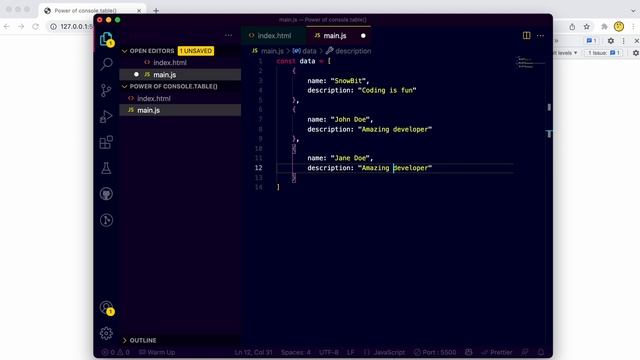Bookmark the page with the star icon
The image size is (640, 360).
[587, 27]
